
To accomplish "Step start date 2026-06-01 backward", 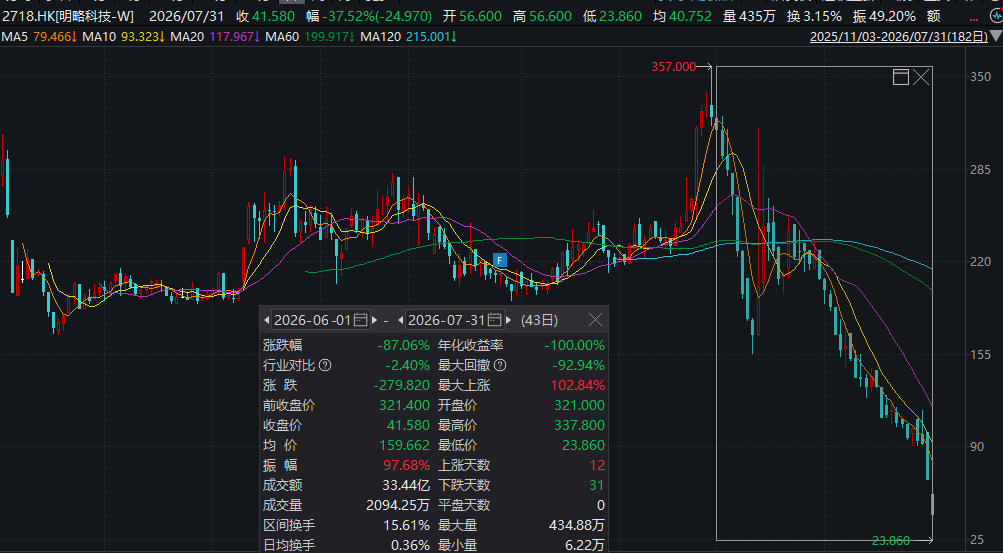I will [267, 320].
